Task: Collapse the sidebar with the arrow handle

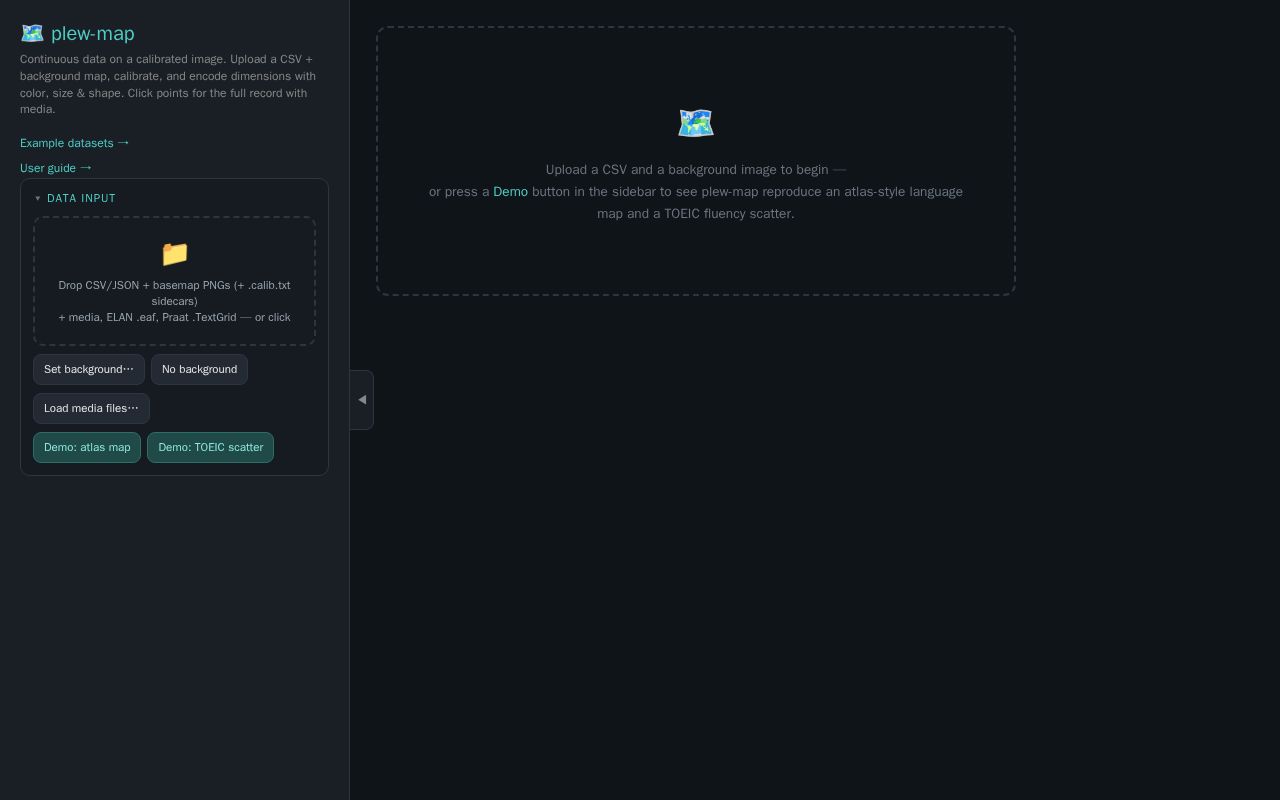Action: click(362, 400)
